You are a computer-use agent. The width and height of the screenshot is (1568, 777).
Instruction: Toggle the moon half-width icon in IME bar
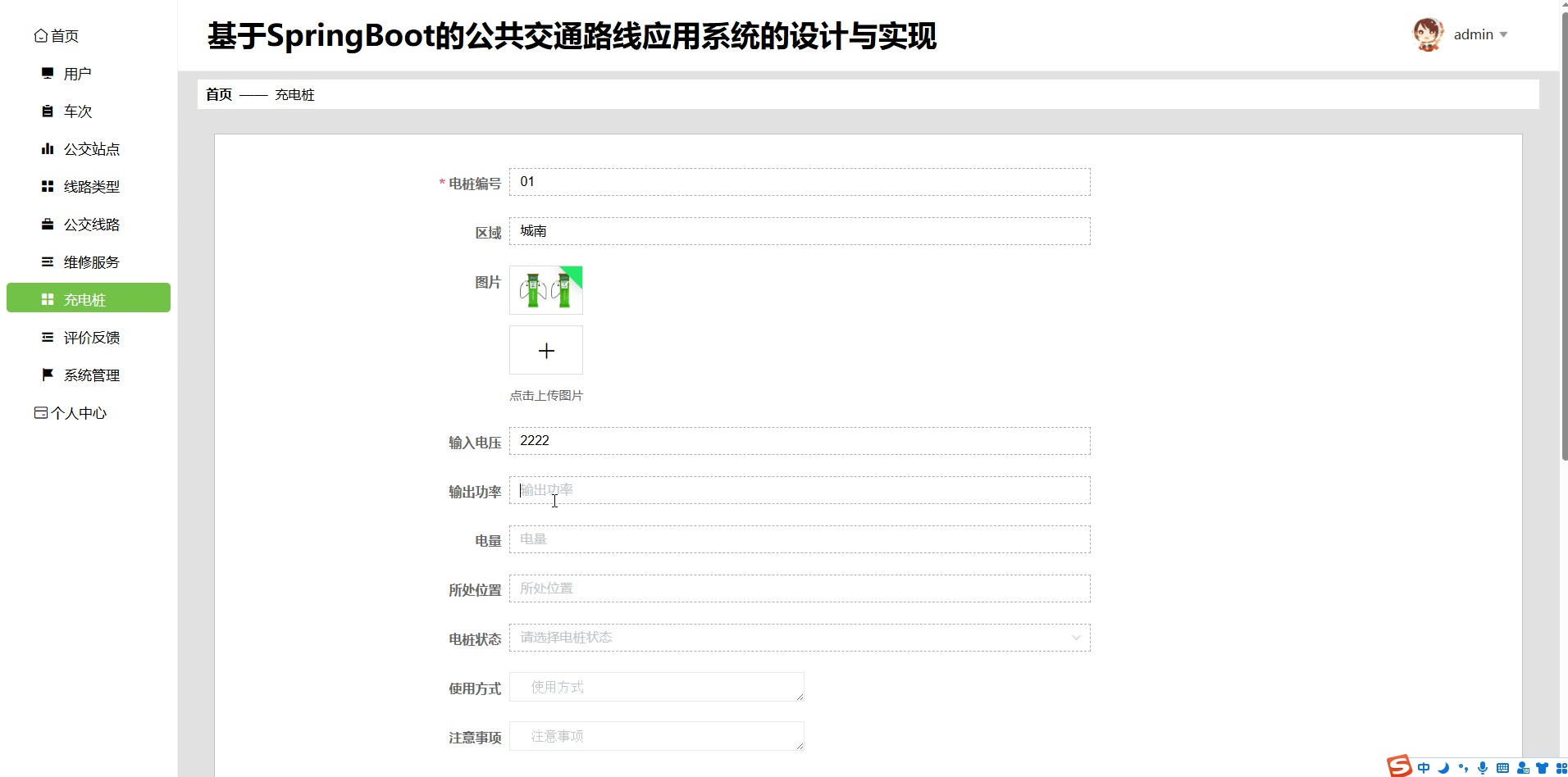pyautogui.click(x=1443, y=768)
